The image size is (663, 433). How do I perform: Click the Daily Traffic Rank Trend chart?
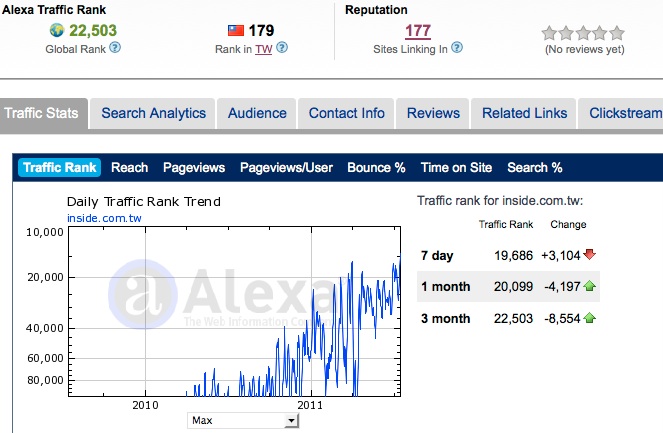[235, 312]
